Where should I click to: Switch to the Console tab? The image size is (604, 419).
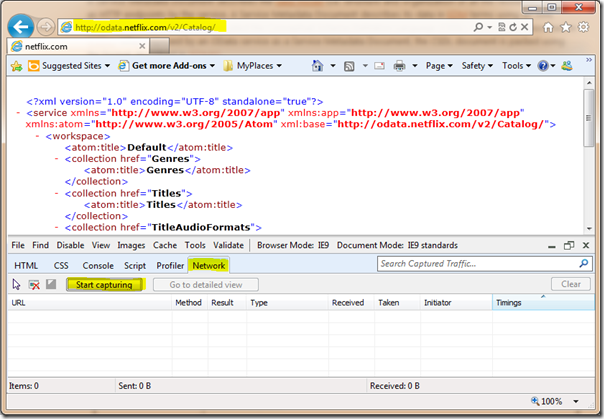click(x=97, y=265)
